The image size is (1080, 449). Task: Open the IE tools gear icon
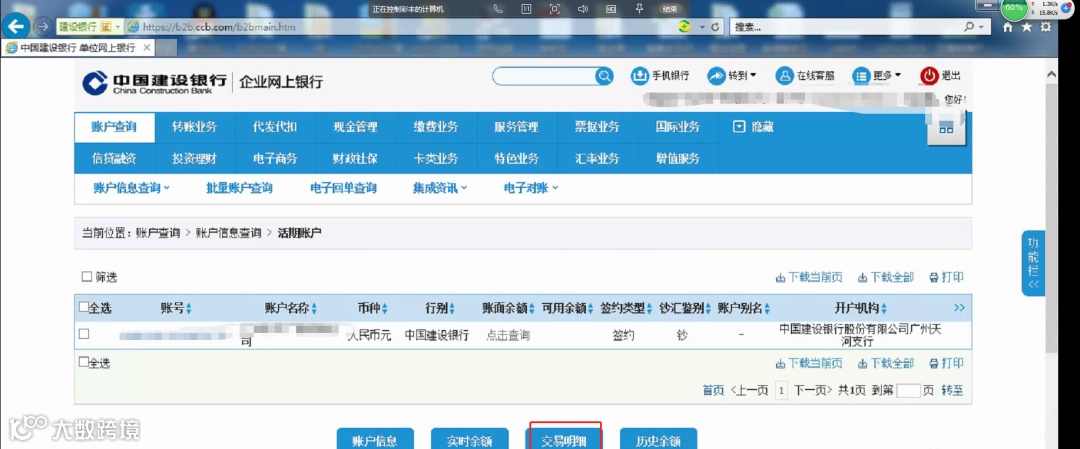(1046, 27)
